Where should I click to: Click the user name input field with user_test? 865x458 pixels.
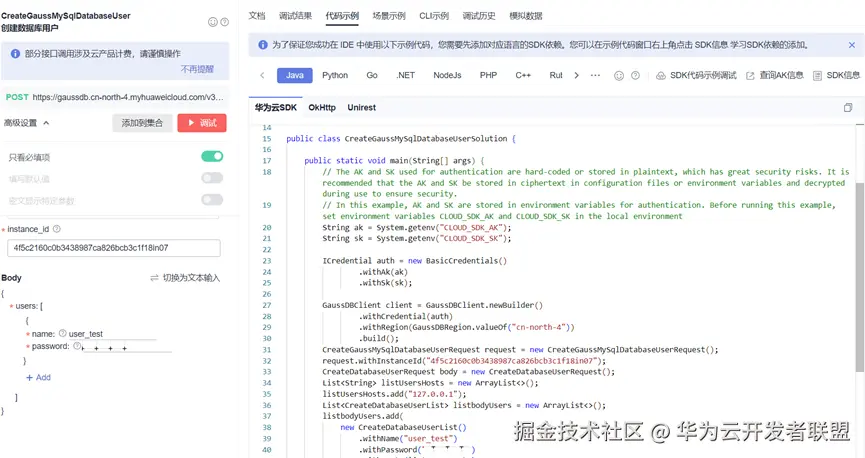point(113,334)
